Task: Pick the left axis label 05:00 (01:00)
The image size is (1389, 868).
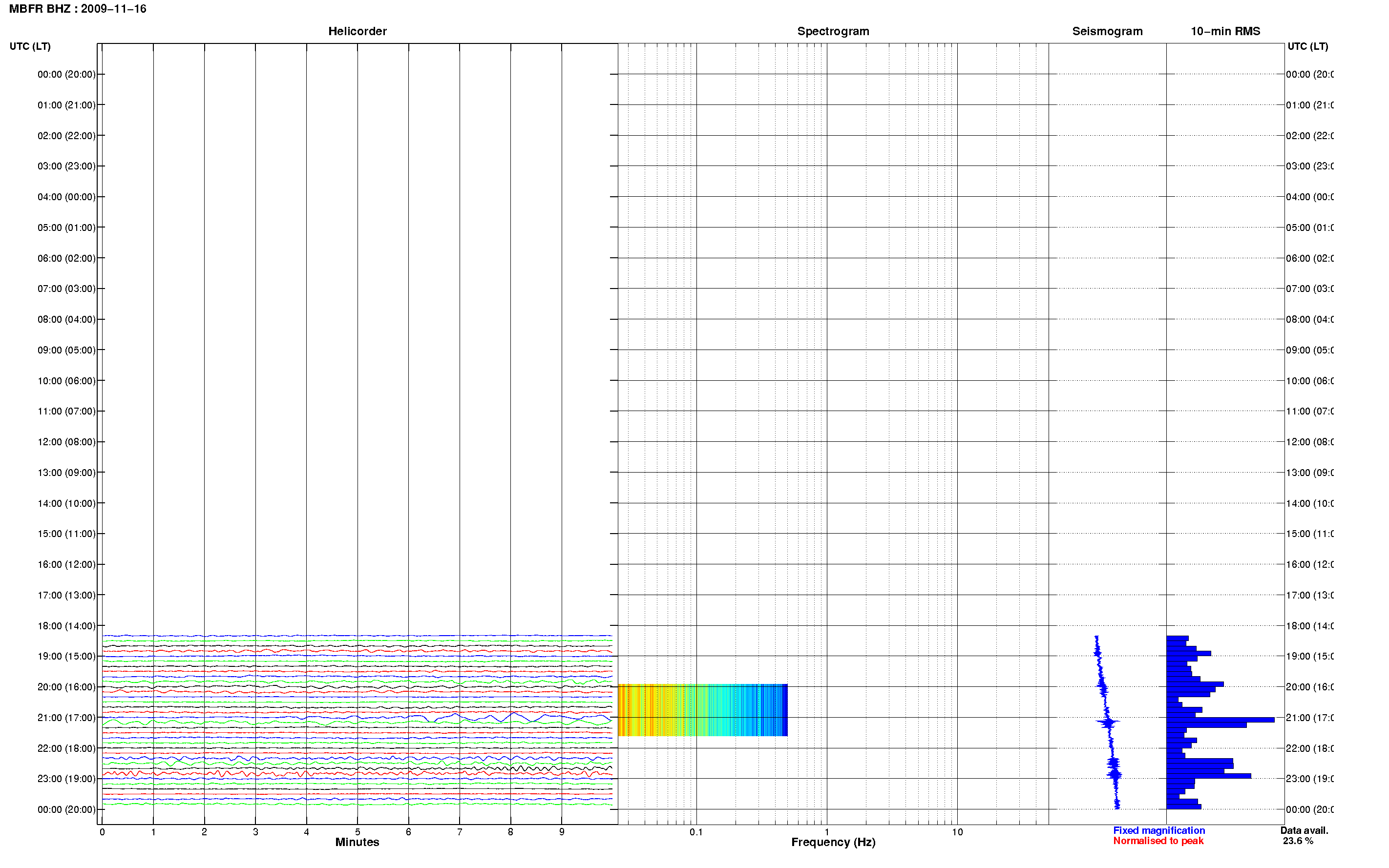Action: [x=66, y=227]
